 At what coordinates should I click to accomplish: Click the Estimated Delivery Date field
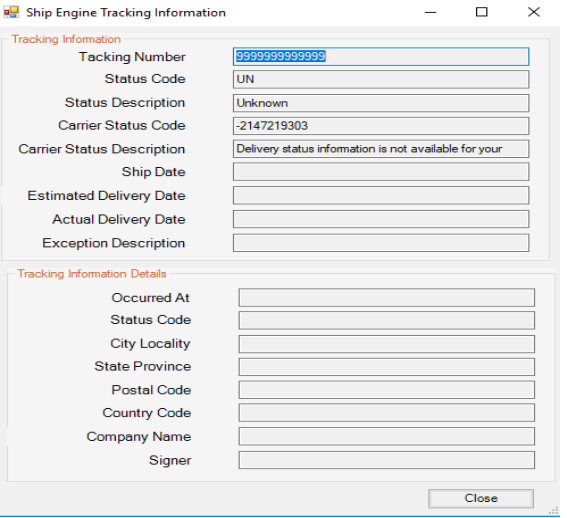[x=381, y=195]
